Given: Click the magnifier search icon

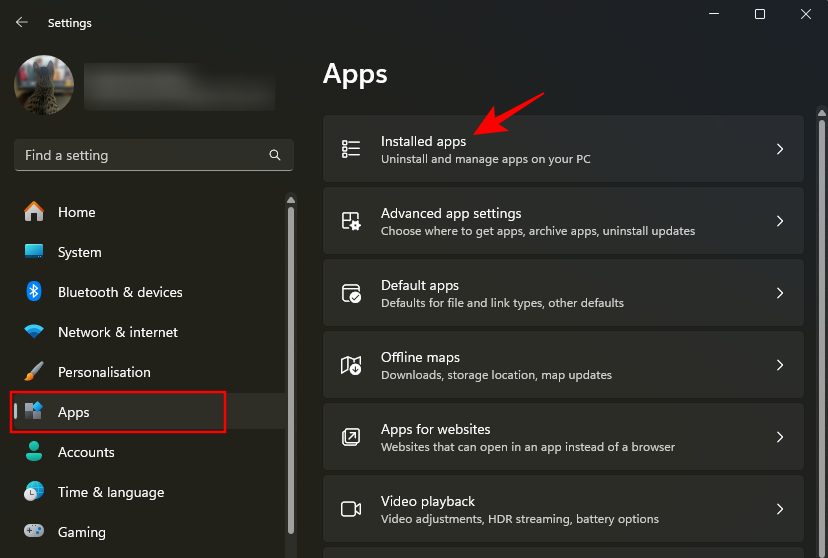Looking at the screenshot, I should pyautogui.click(x=275, y=155).
